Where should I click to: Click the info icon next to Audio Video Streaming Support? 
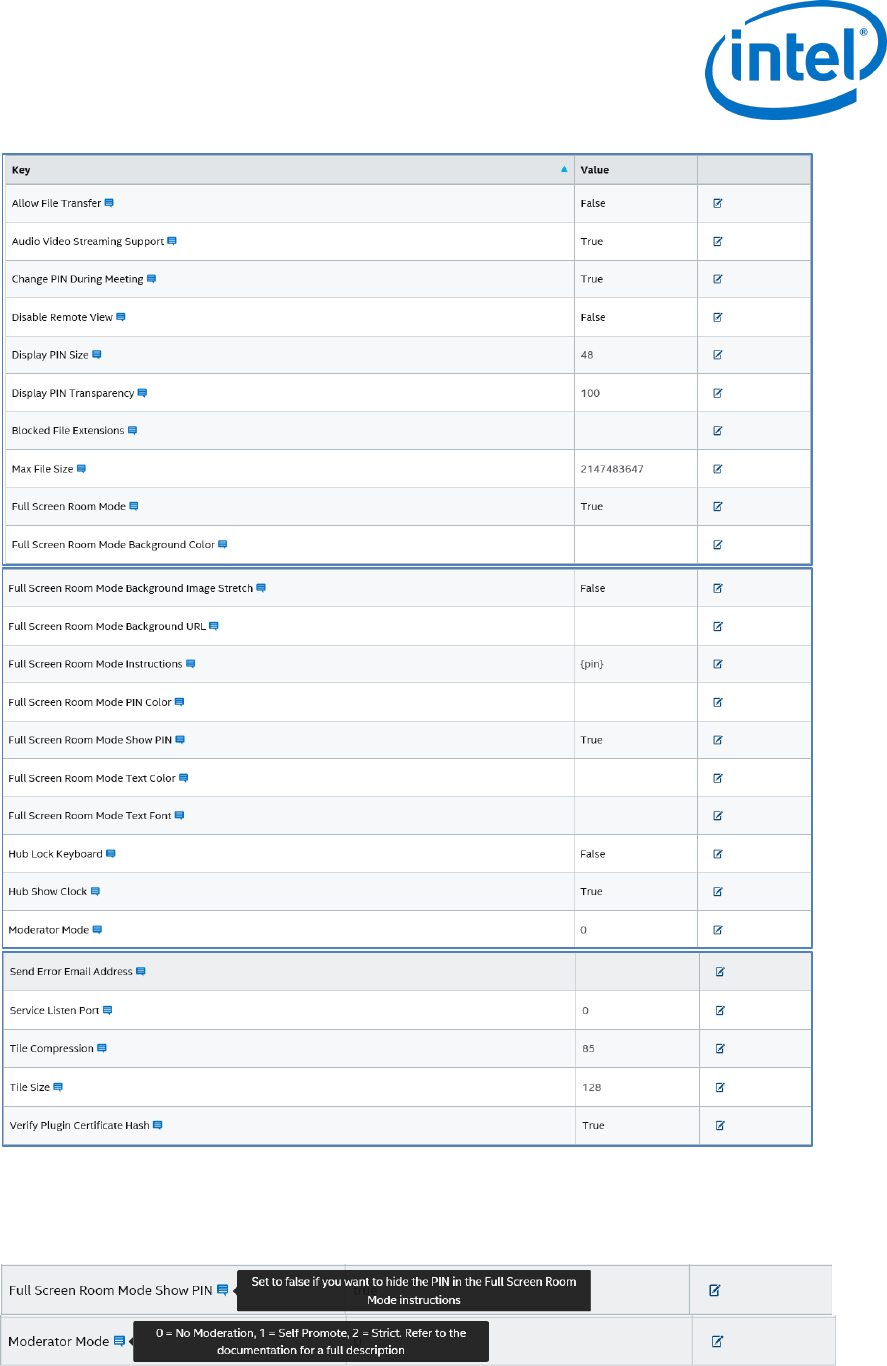click(x=172, y=241)
